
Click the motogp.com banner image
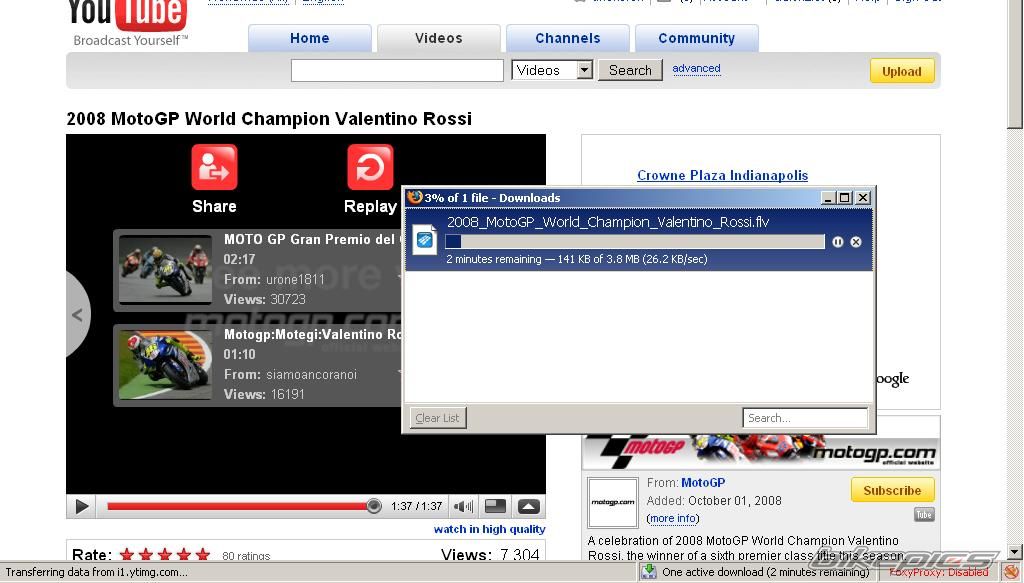pos(761,452)
